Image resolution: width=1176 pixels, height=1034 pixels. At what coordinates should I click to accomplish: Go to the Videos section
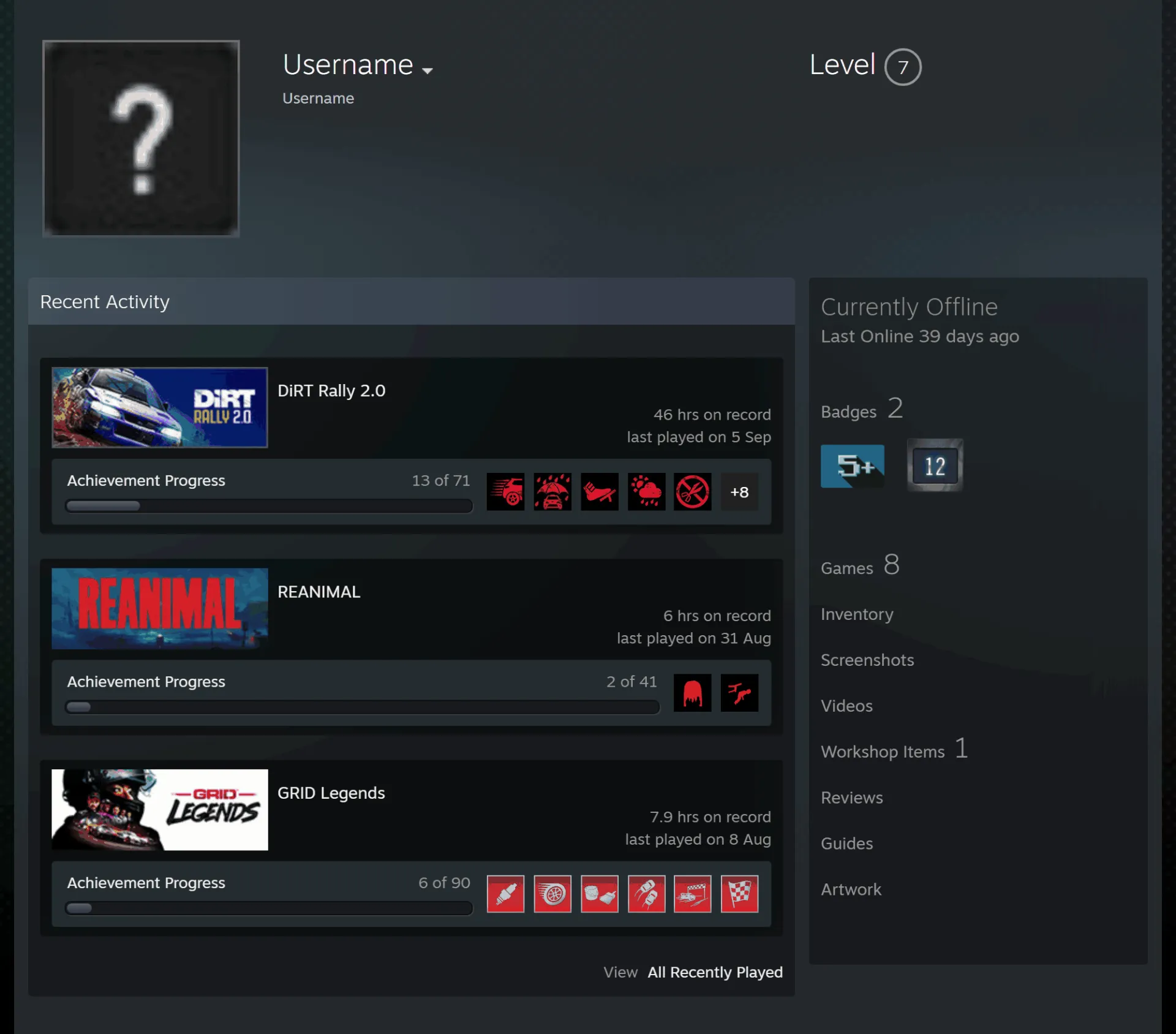(846, 706)
